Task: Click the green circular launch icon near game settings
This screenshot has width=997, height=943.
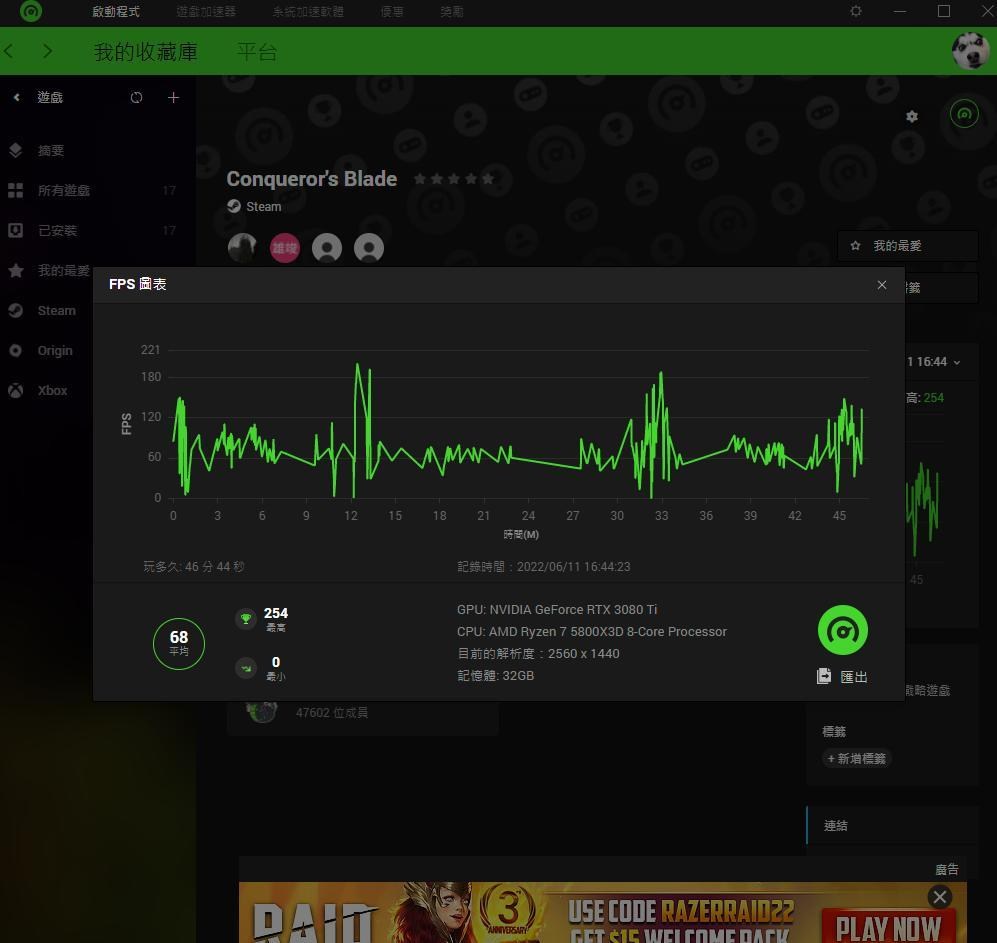Action: click(964, 115)
